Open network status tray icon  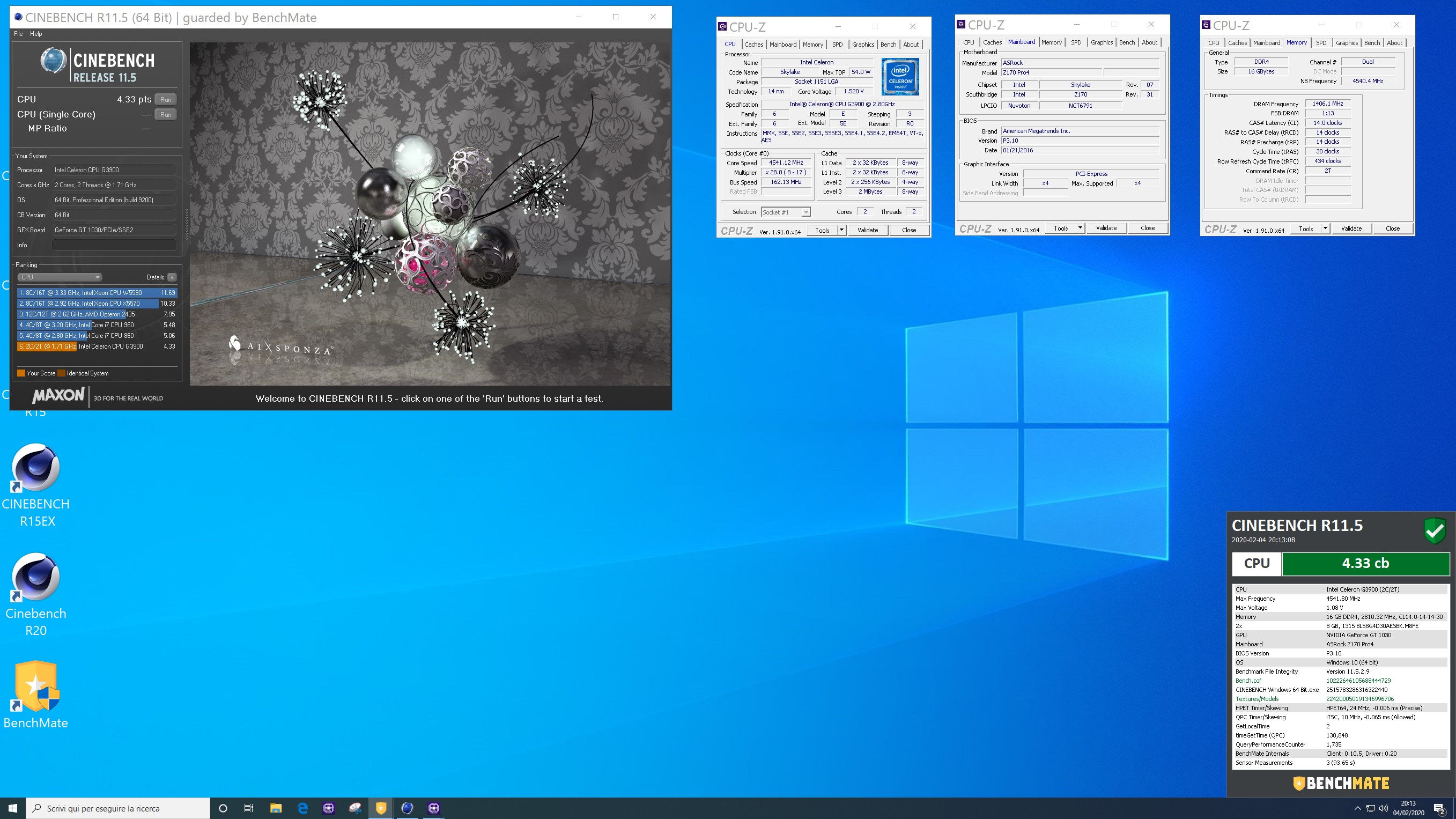1371,808
